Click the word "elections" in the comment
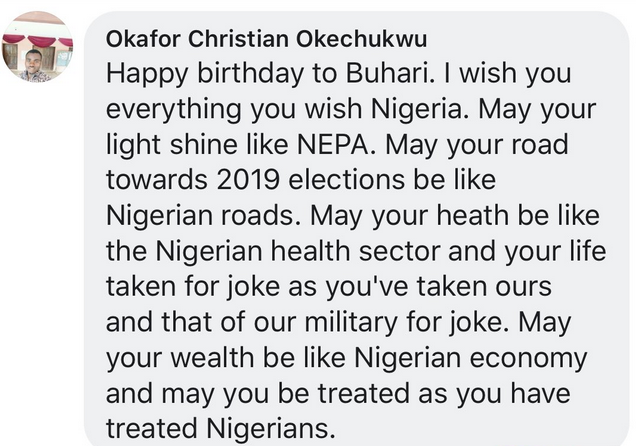Image resolution: width=636 pixels, height=446 pixels. [346, 180]
